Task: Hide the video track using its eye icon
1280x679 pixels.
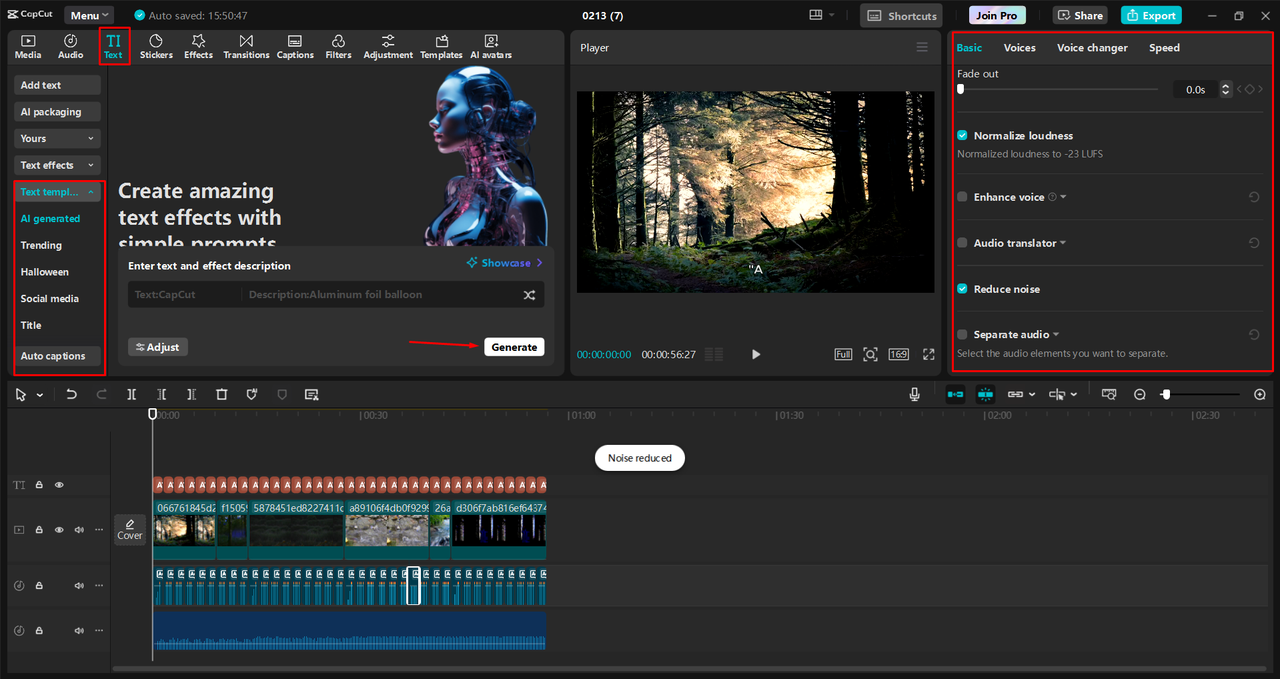Action: 59,530
